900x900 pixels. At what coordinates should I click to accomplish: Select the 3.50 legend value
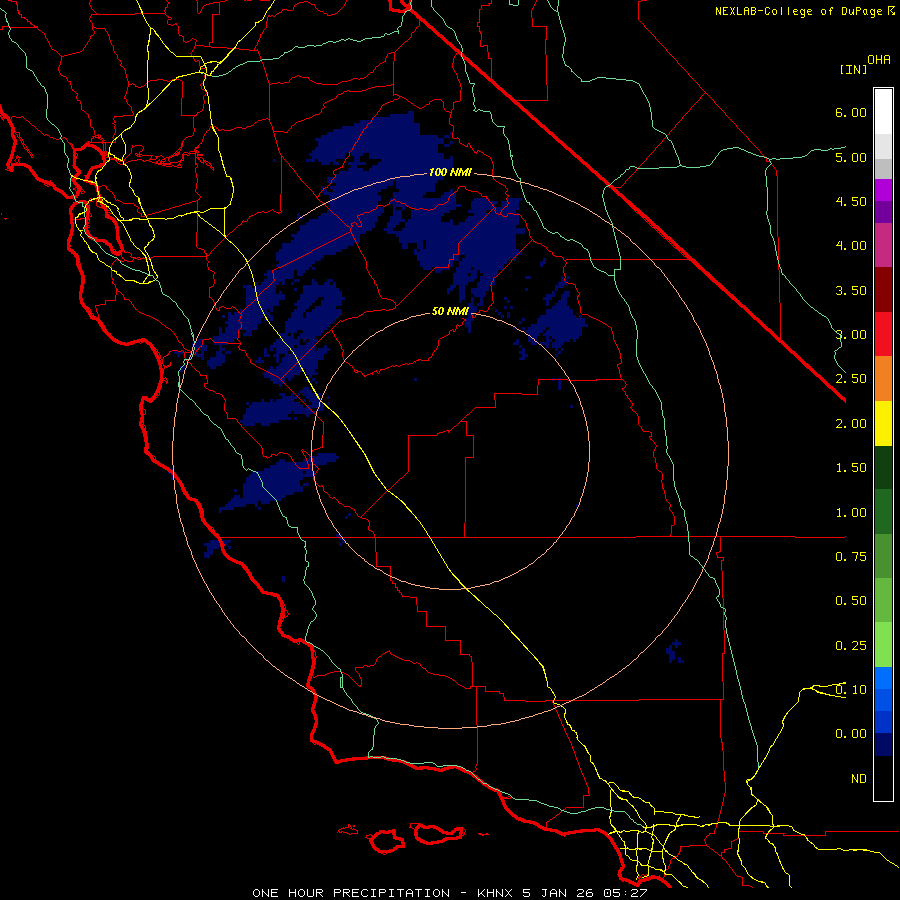pyautogui.click(x=851, y=290)
